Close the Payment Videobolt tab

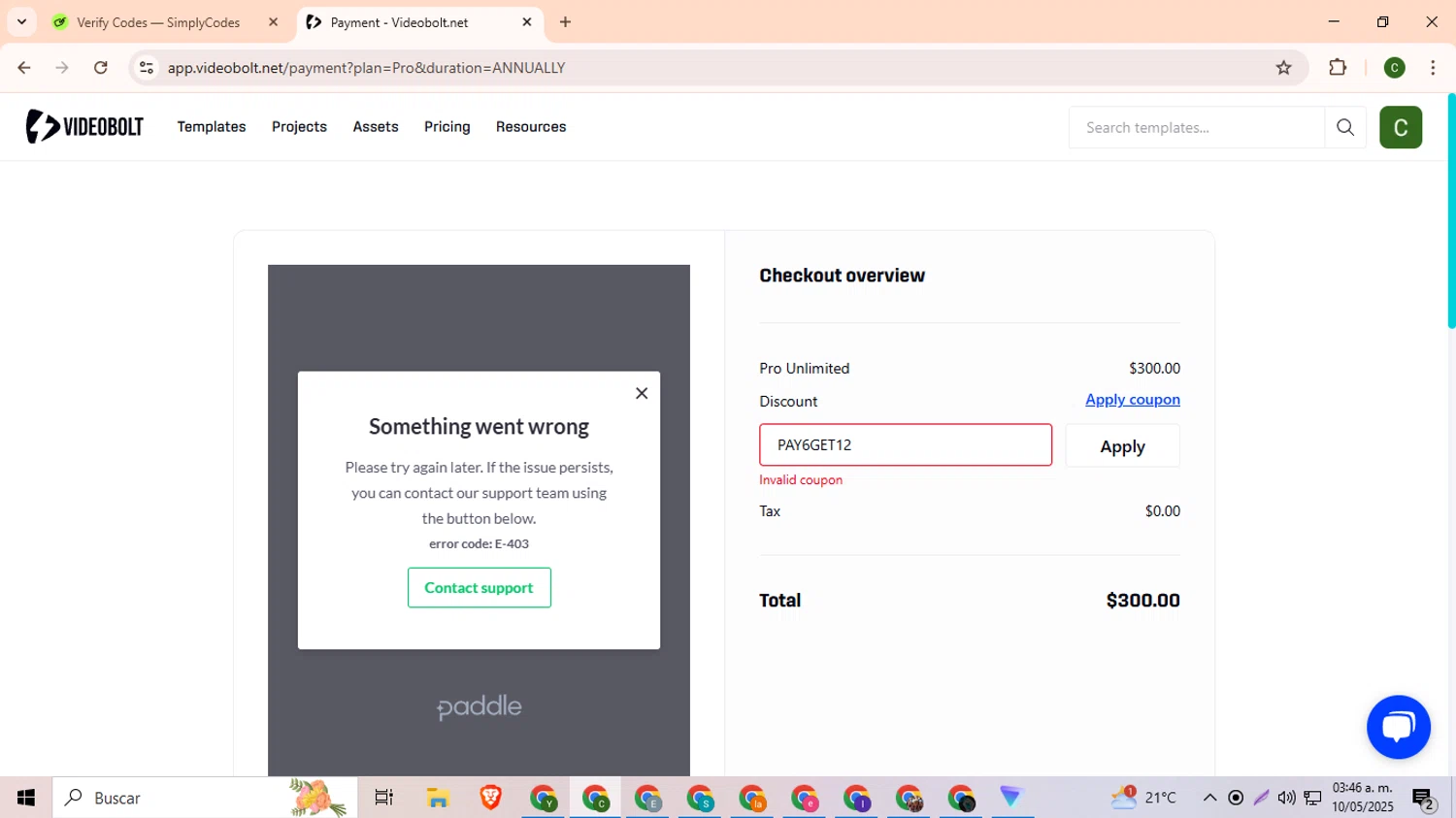click(x=527, y=22)
